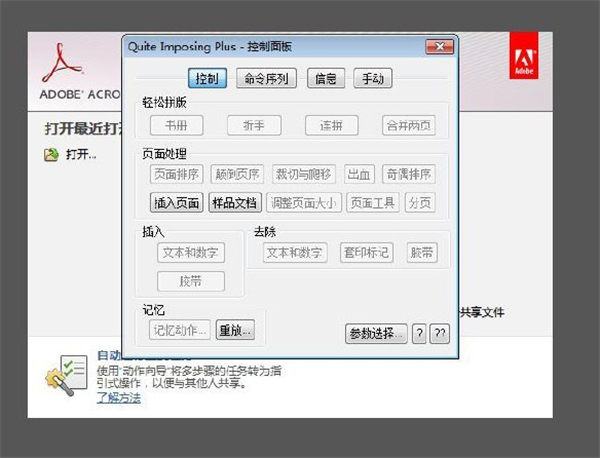
Task: Open the 了解方法 link
Action: (x=118, y=398)
